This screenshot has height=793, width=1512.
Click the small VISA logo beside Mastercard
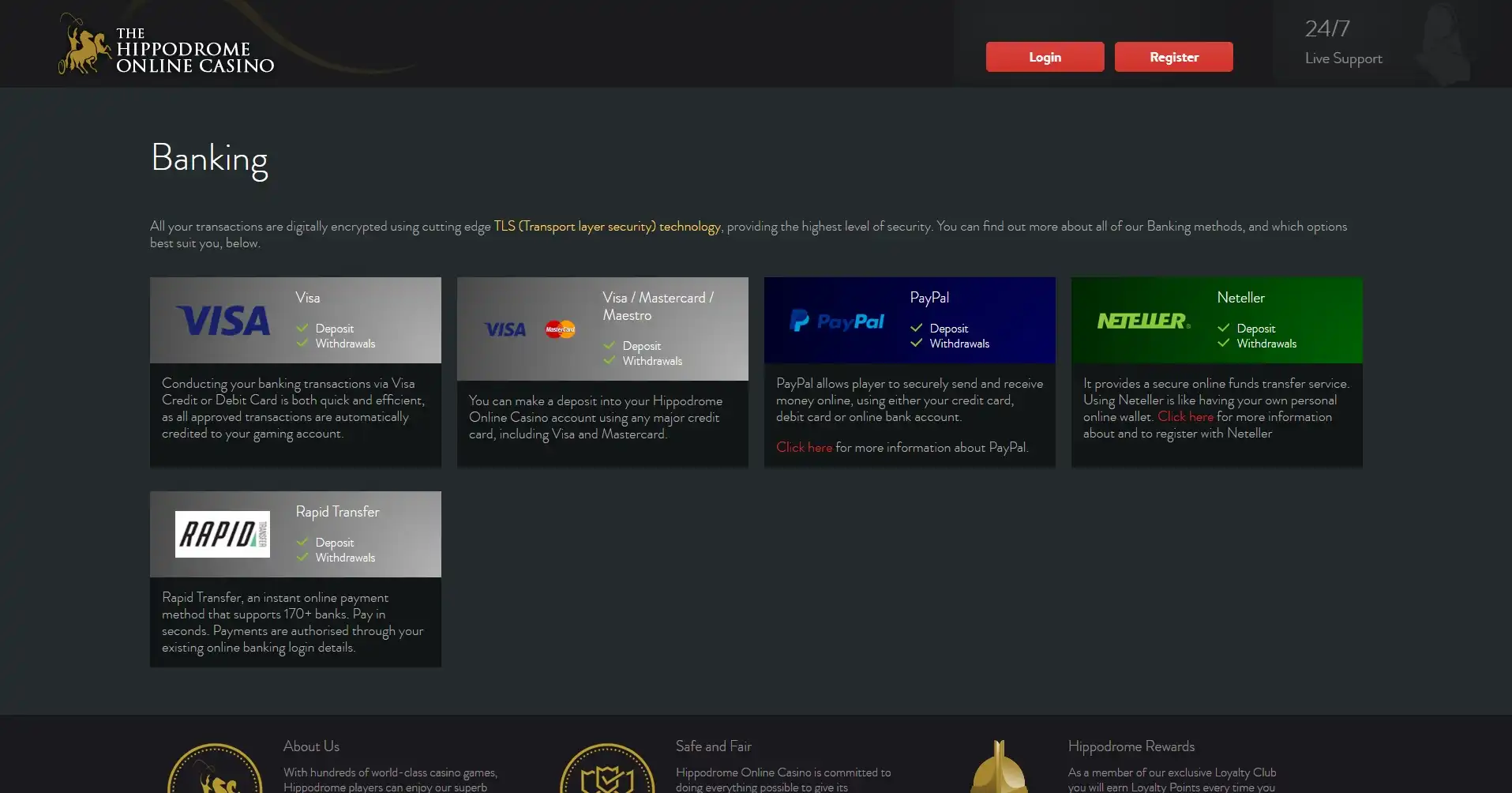click(x=505, y=329)
